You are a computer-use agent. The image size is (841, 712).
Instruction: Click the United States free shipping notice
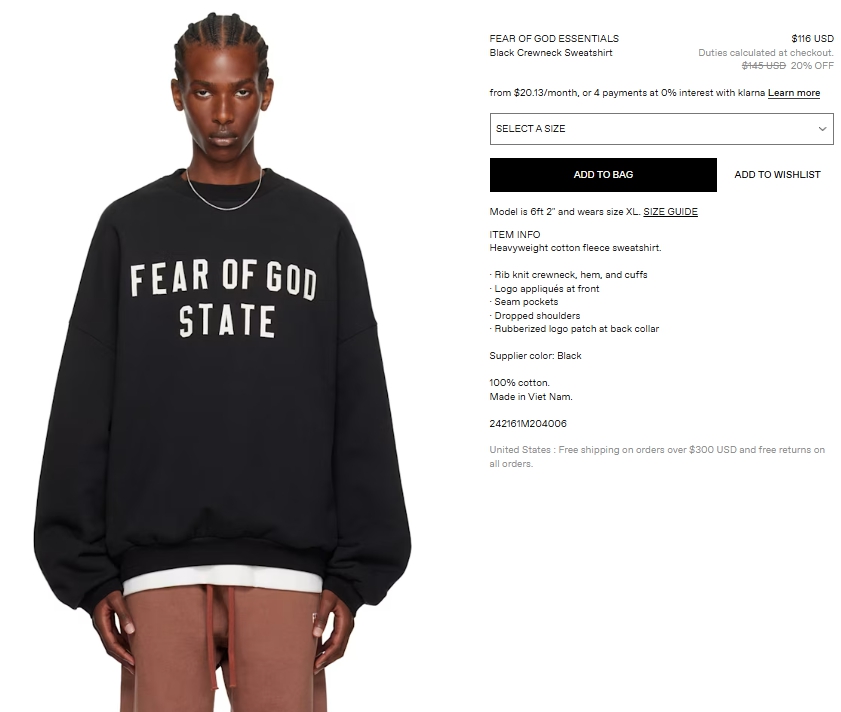click(657, 457)
